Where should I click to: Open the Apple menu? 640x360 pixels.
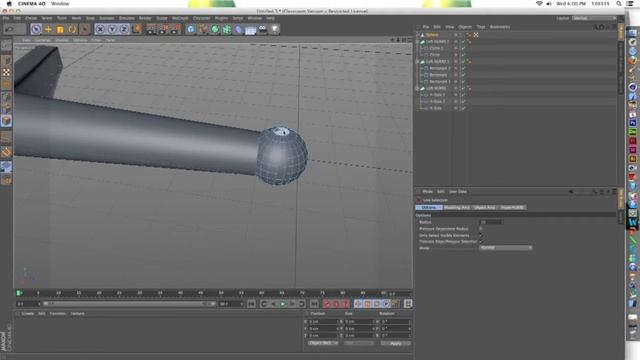point(9,4)
